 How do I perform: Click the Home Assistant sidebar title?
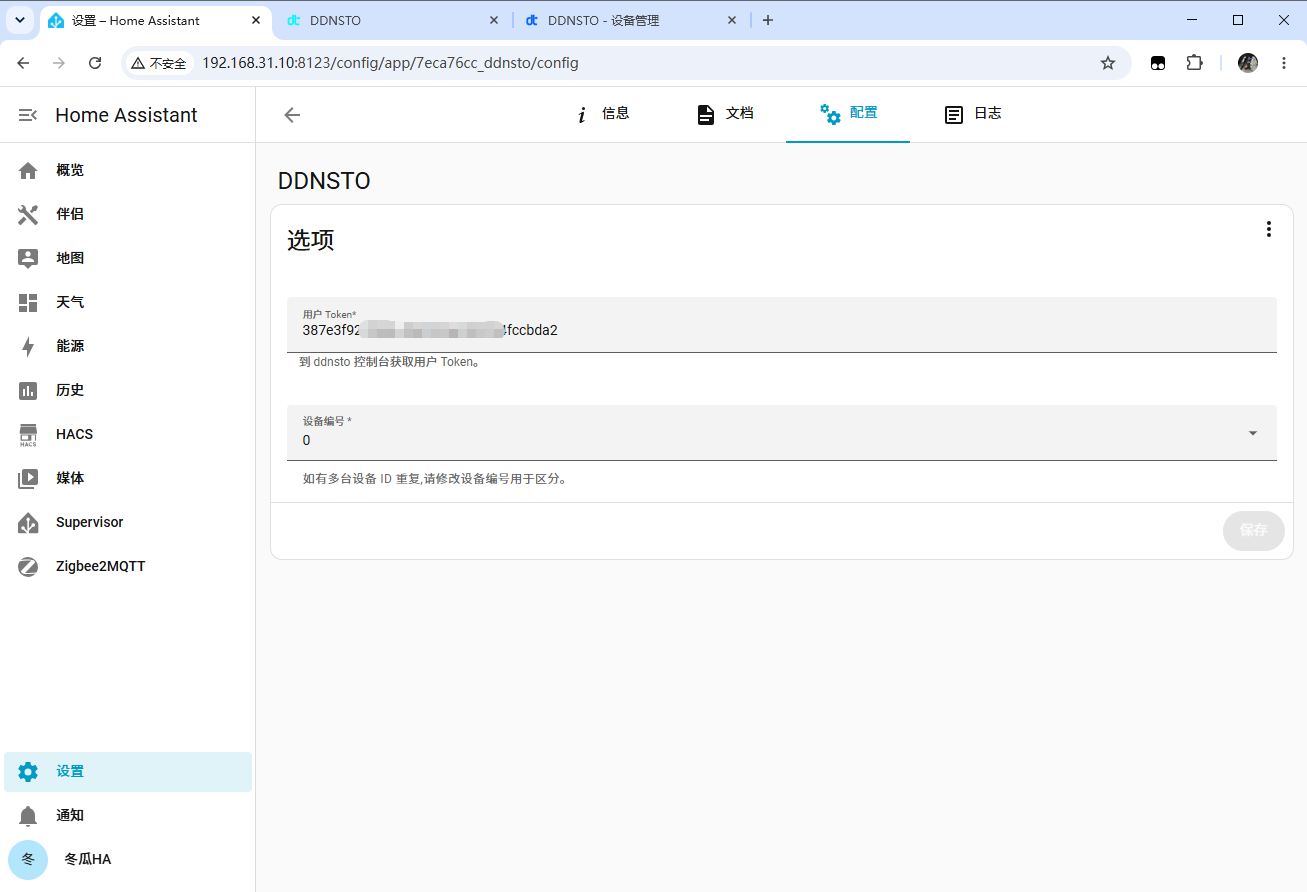pos(126,115)
